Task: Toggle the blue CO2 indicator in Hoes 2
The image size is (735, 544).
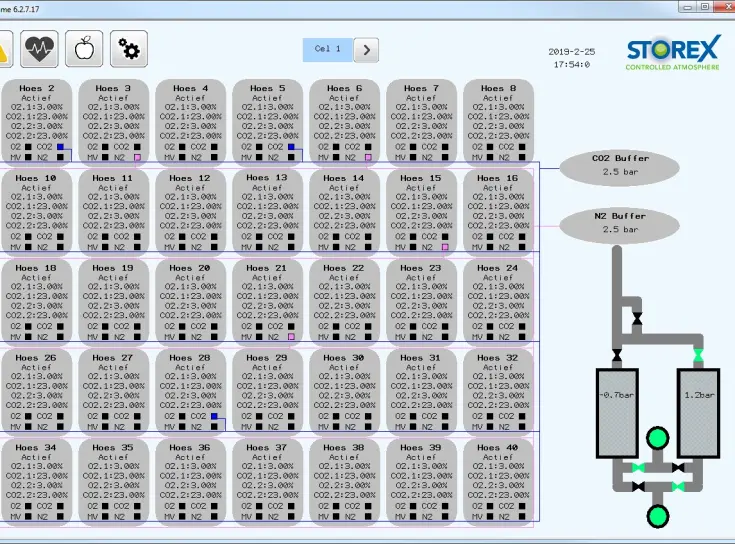Action: point(60,147)
